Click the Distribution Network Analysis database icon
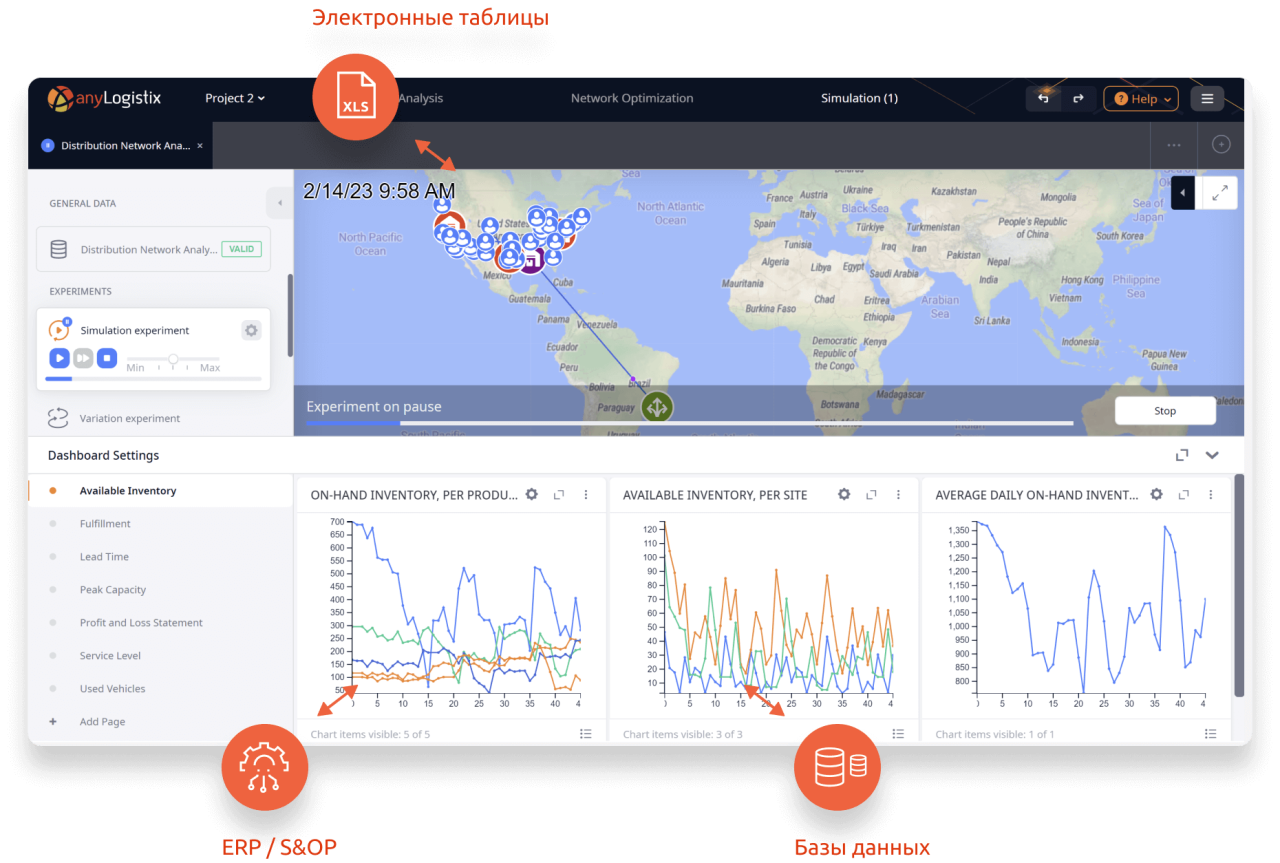The height and width of the screenshot is (863, 1280). [59, 249]
